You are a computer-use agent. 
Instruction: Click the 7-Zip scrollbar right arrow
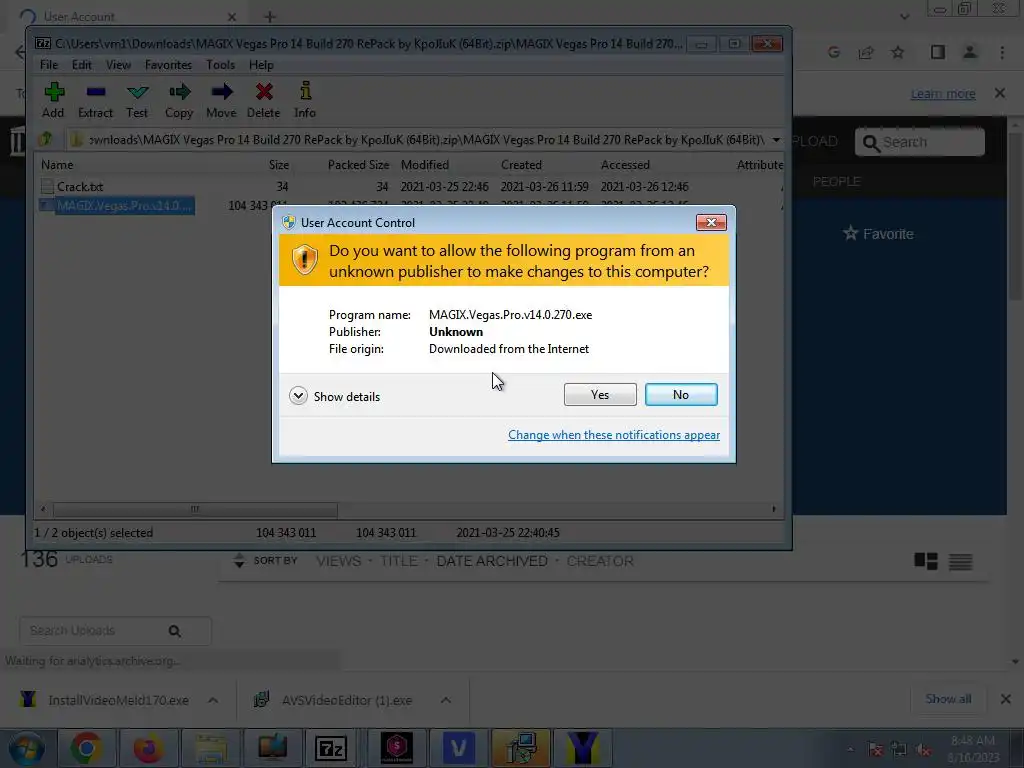pyautogui.click(x=774, y=509)
